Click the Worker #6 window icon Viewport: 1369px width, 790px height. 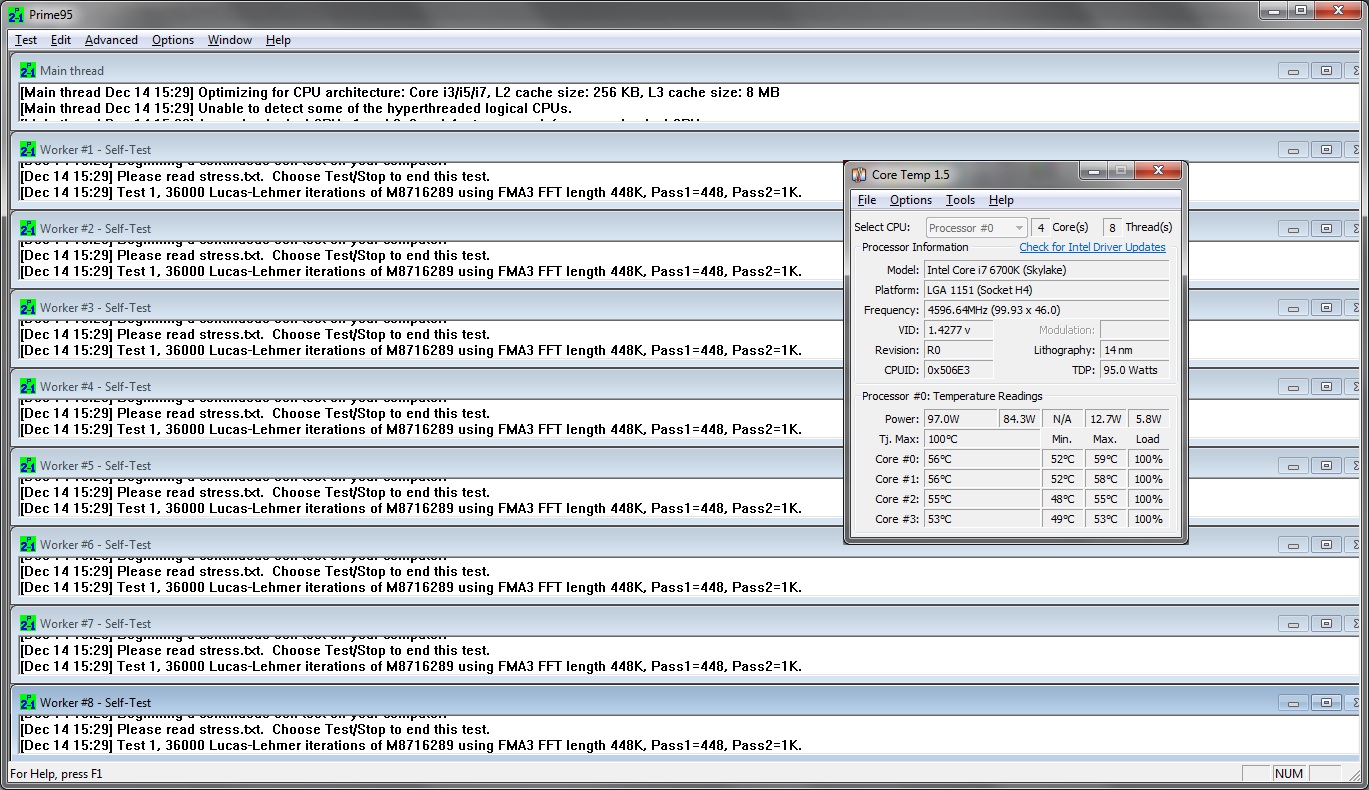point(28,545)
